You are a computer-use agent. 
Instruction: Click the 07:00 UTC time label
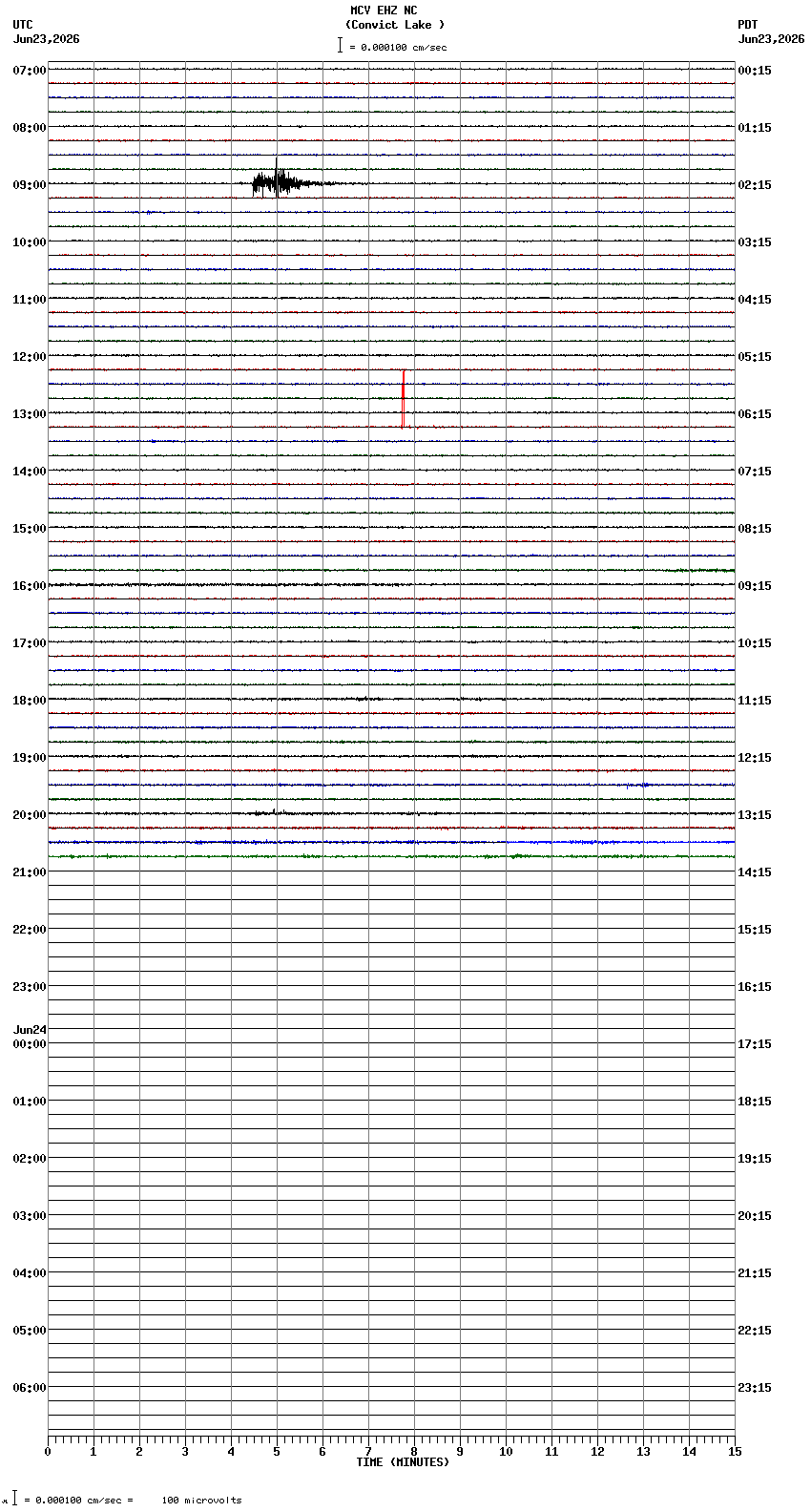pyautogui.click(x=29, y=71)
